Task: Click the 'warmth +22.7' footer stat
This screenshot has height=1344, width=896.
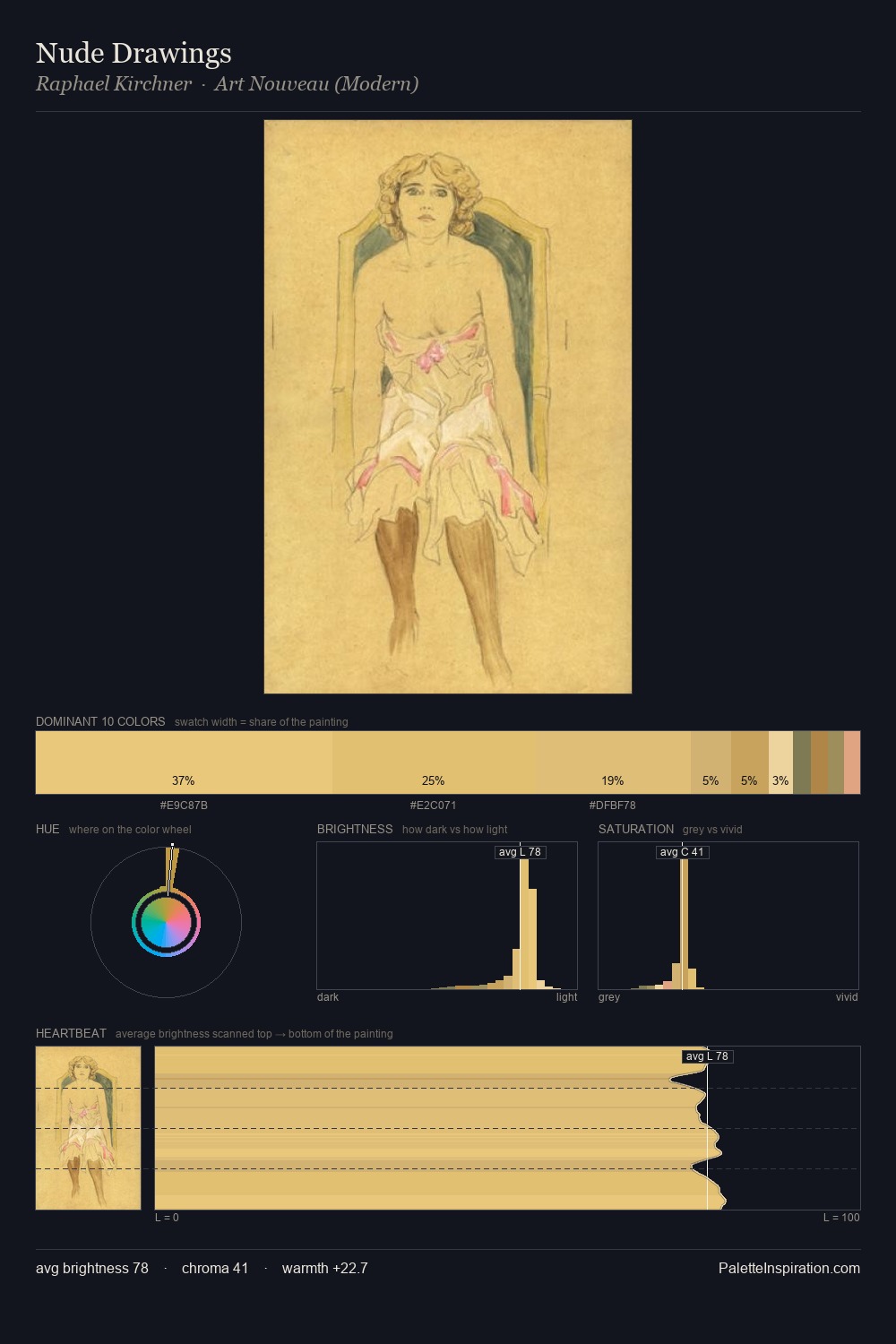Action: tap(325, 1268)
